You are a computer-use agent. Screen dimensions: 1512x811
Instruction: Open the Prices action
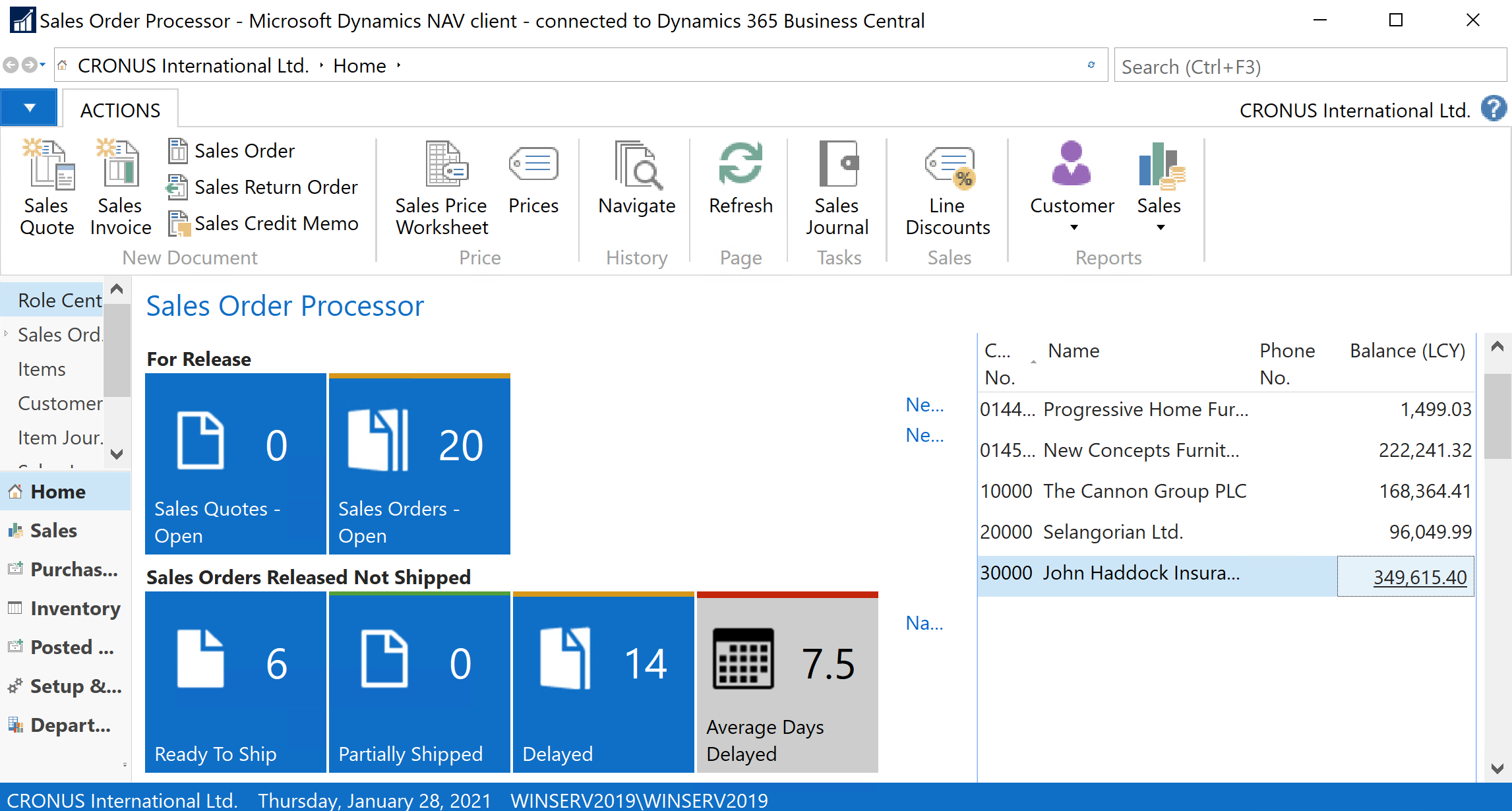533,178
